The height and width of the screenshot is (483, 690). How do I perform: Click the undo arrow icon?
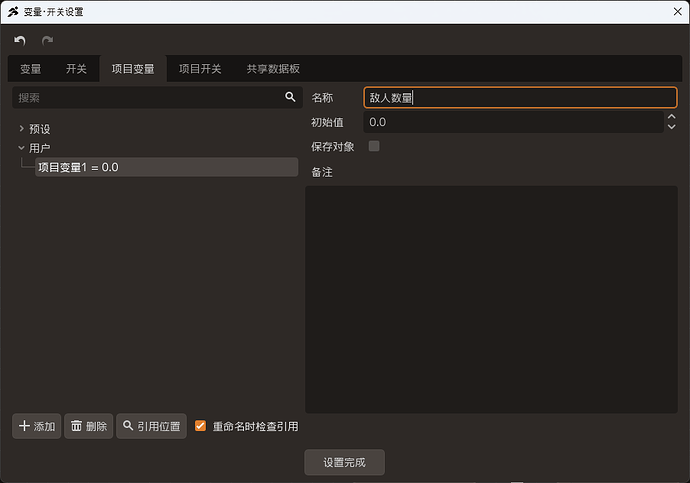tap(20, 40)
